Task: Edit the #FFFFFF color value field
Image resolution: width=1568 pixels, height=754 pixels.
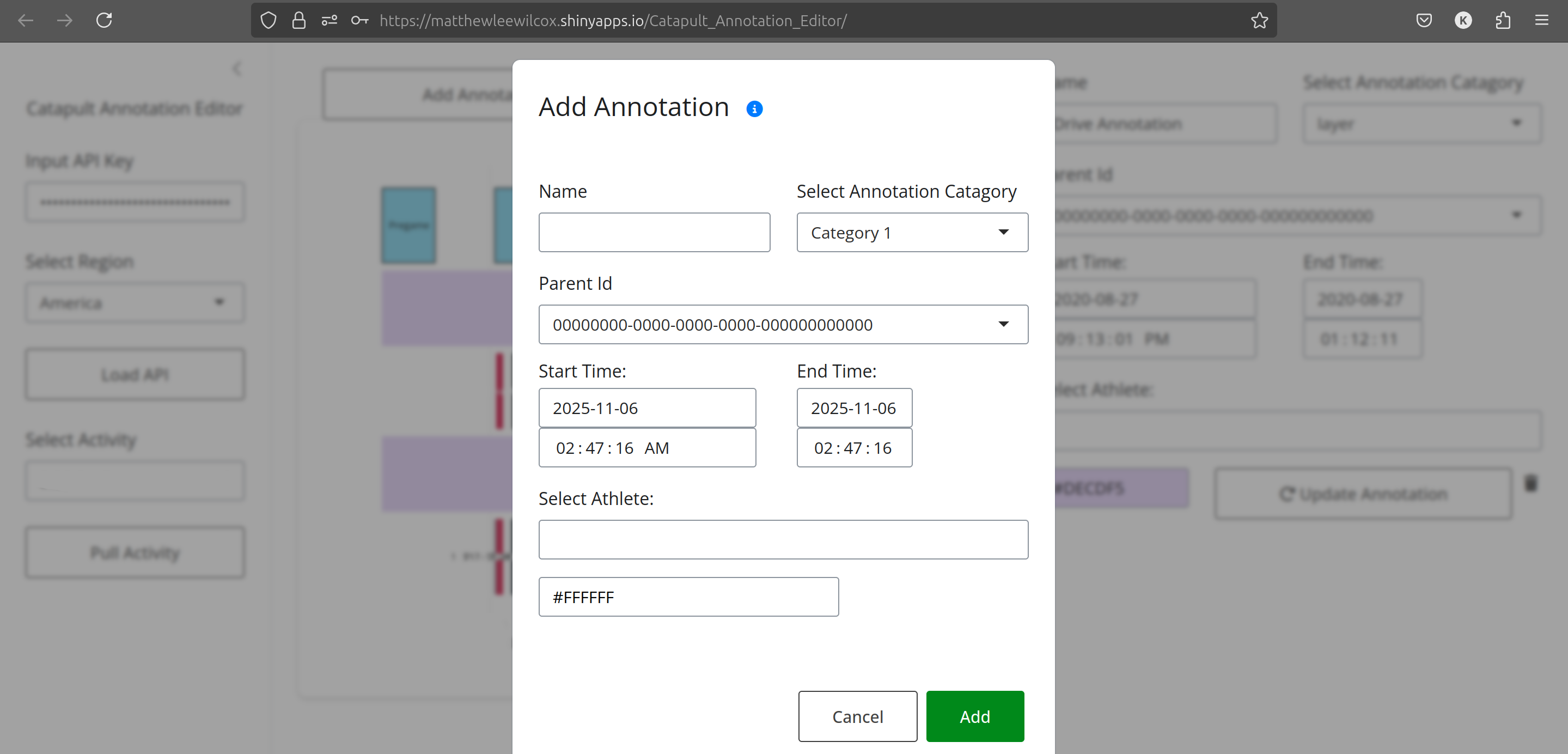Action: [x=688, y=597]
